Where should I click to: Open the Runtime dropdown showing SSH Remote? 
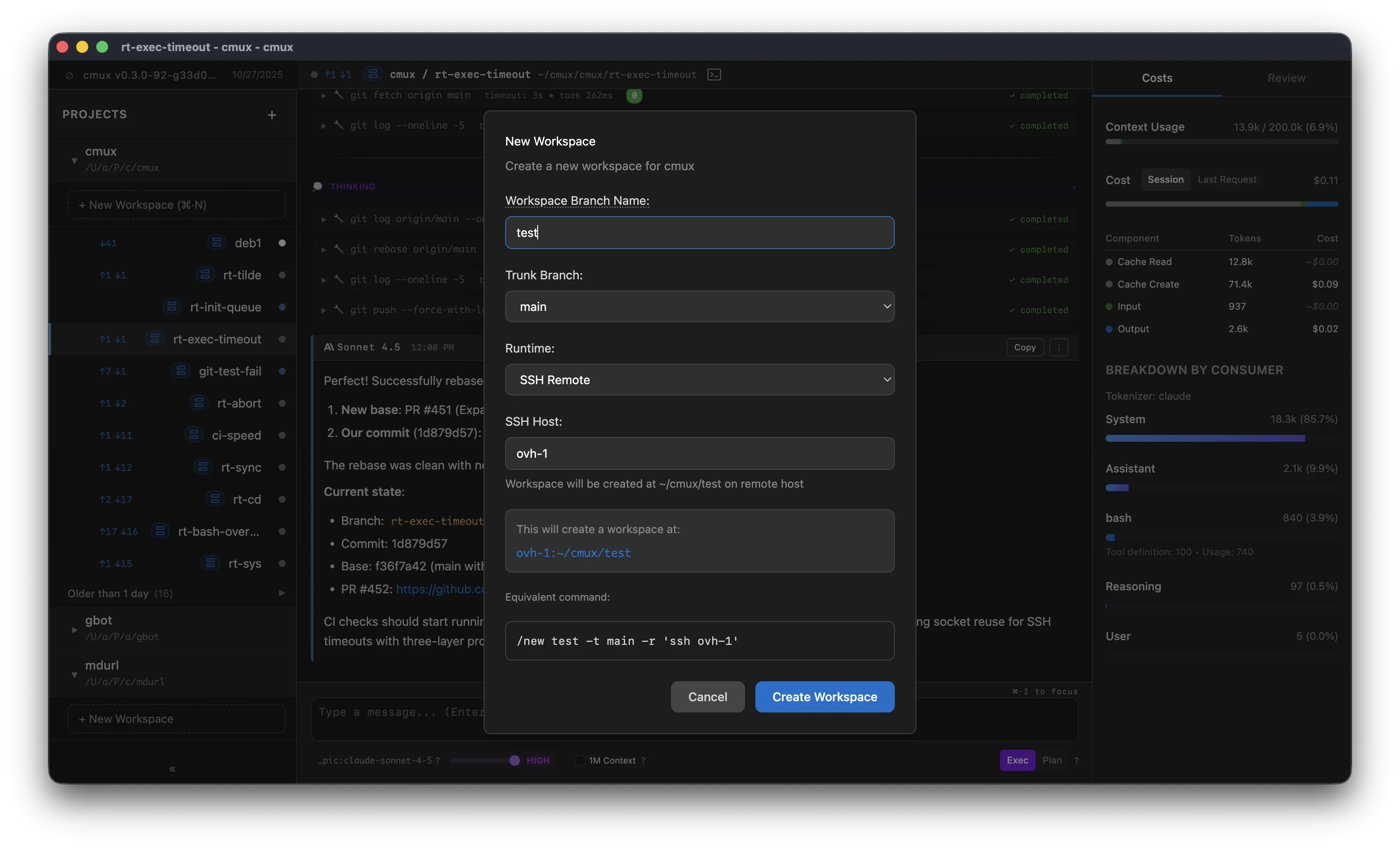(700, 379)
